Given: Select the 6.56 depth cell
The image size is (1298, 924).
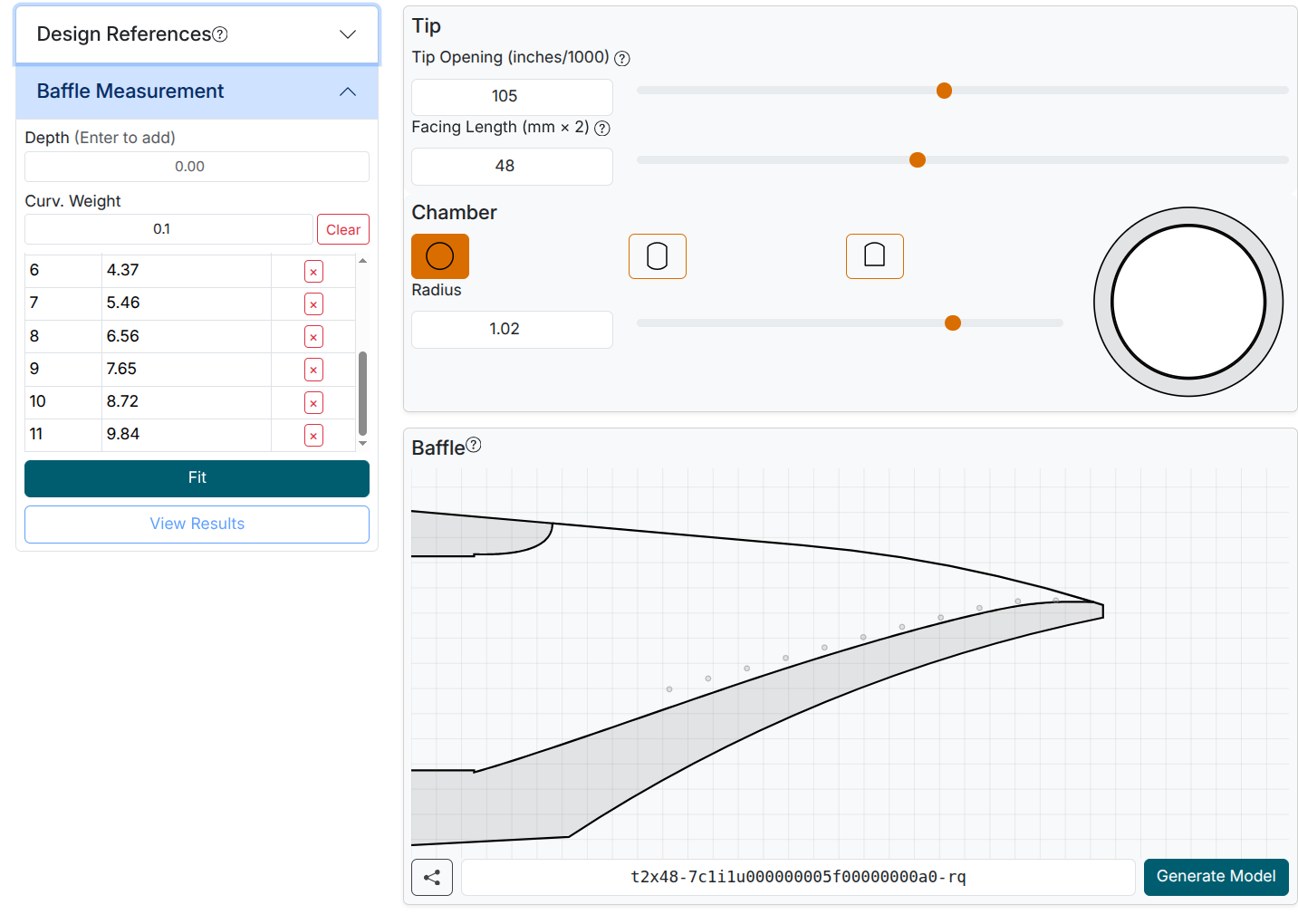Looking at the screenshot, I should coord(187,336).
